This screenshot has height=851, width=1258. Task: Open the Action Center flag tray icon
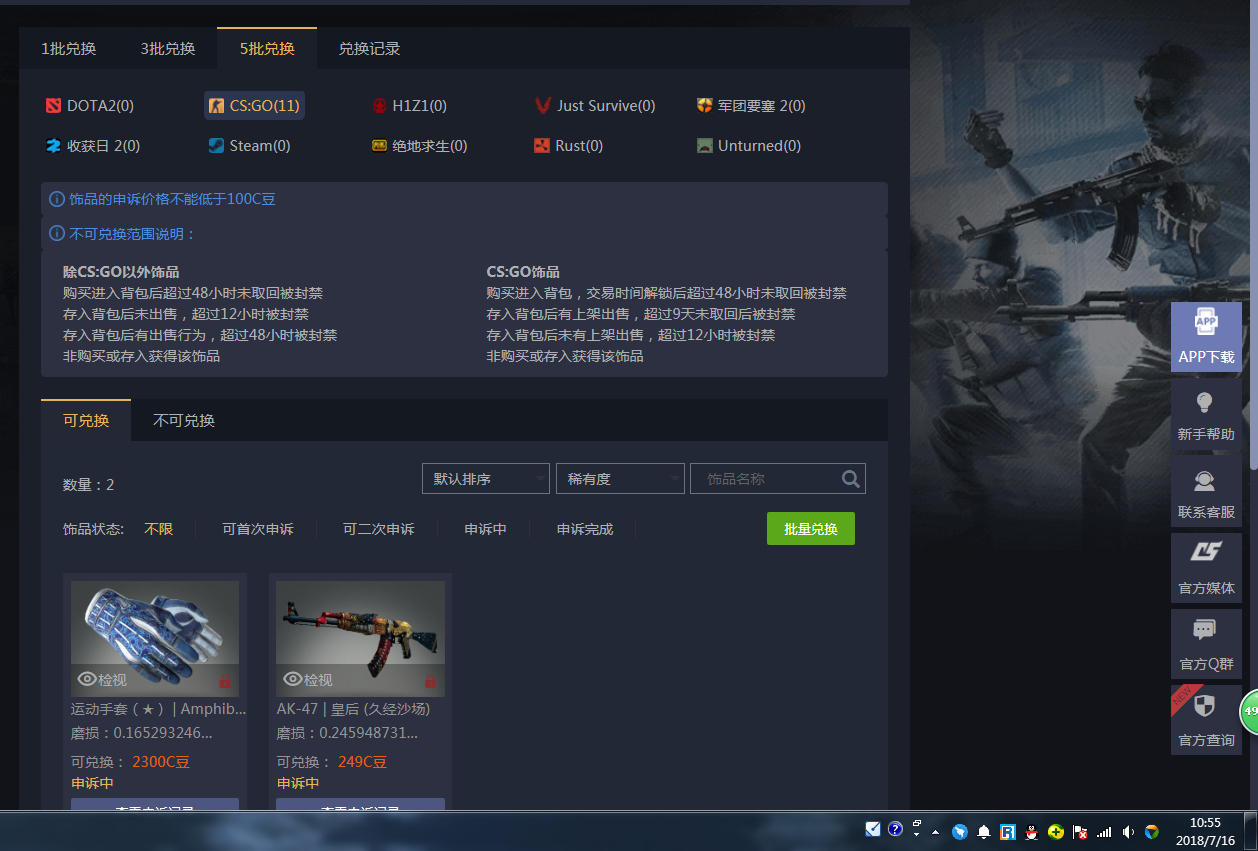[x=1080, y=831]
